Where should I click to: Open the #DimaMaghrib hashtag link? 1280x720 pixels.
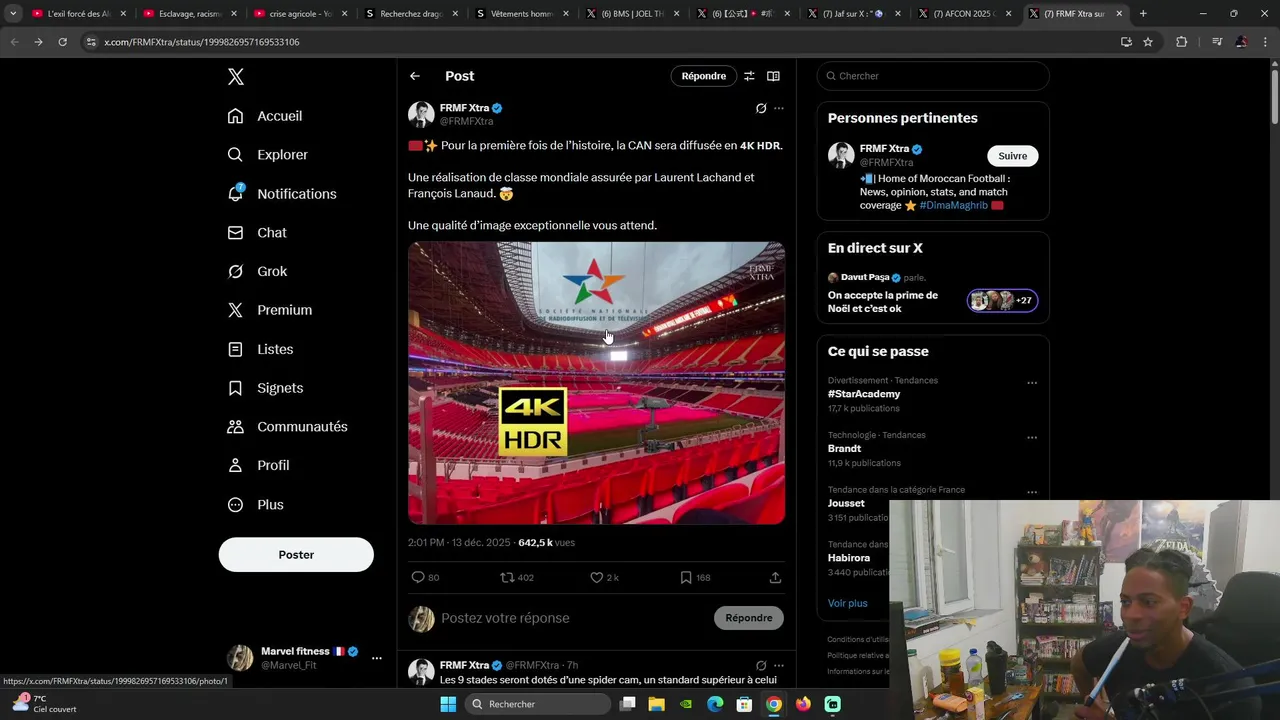953,205
